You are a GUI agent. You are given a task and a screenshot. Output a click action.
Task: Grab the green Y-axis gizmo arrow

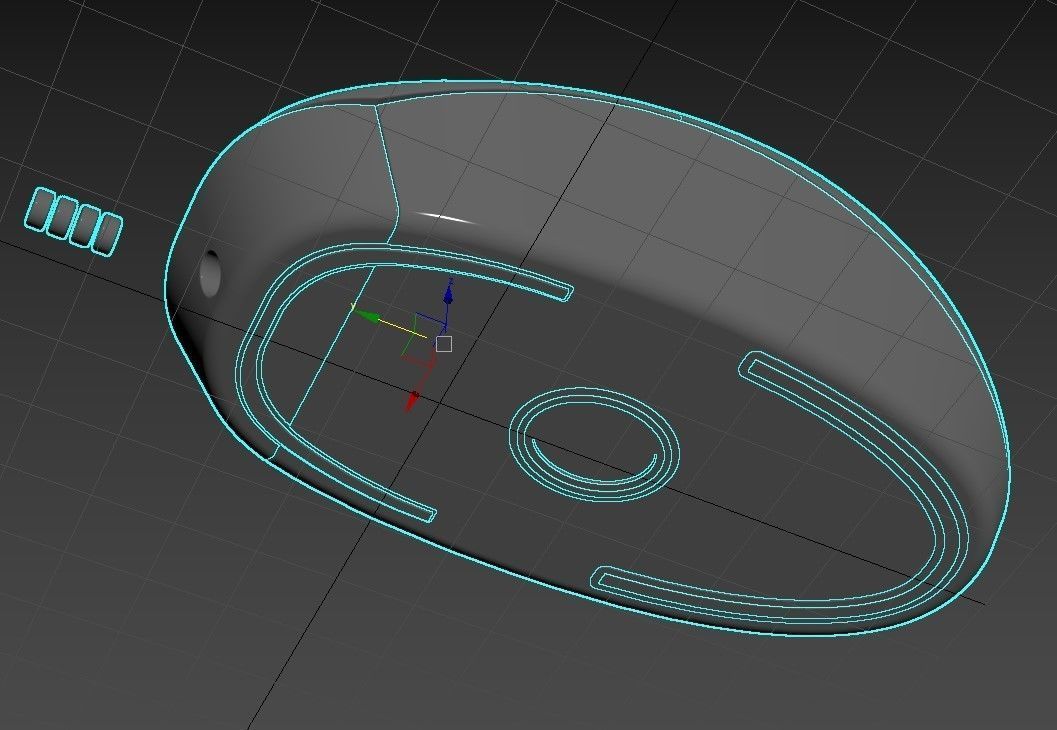coord(367,315)
